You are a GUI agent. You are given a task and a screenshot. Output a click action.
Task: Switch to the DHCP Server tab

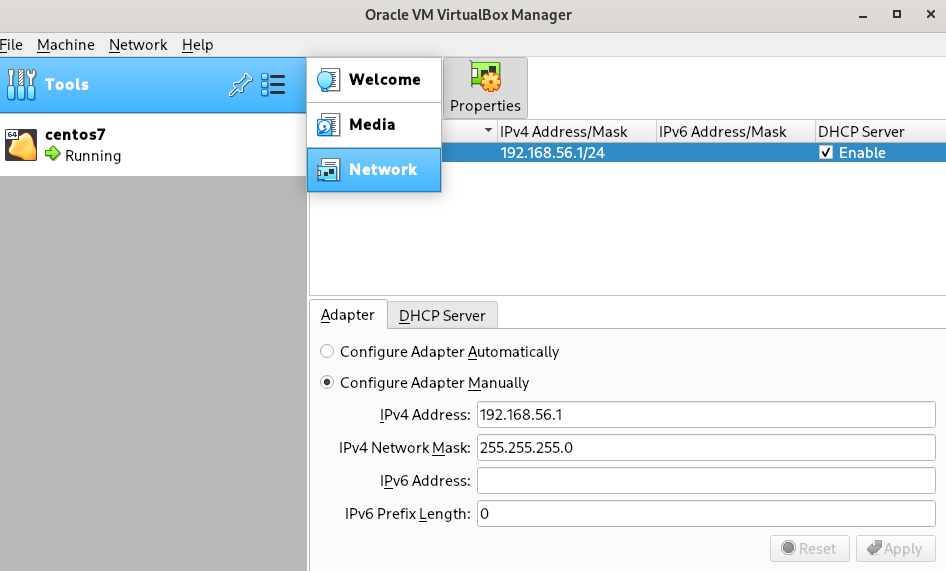click(x=442, y=316)
